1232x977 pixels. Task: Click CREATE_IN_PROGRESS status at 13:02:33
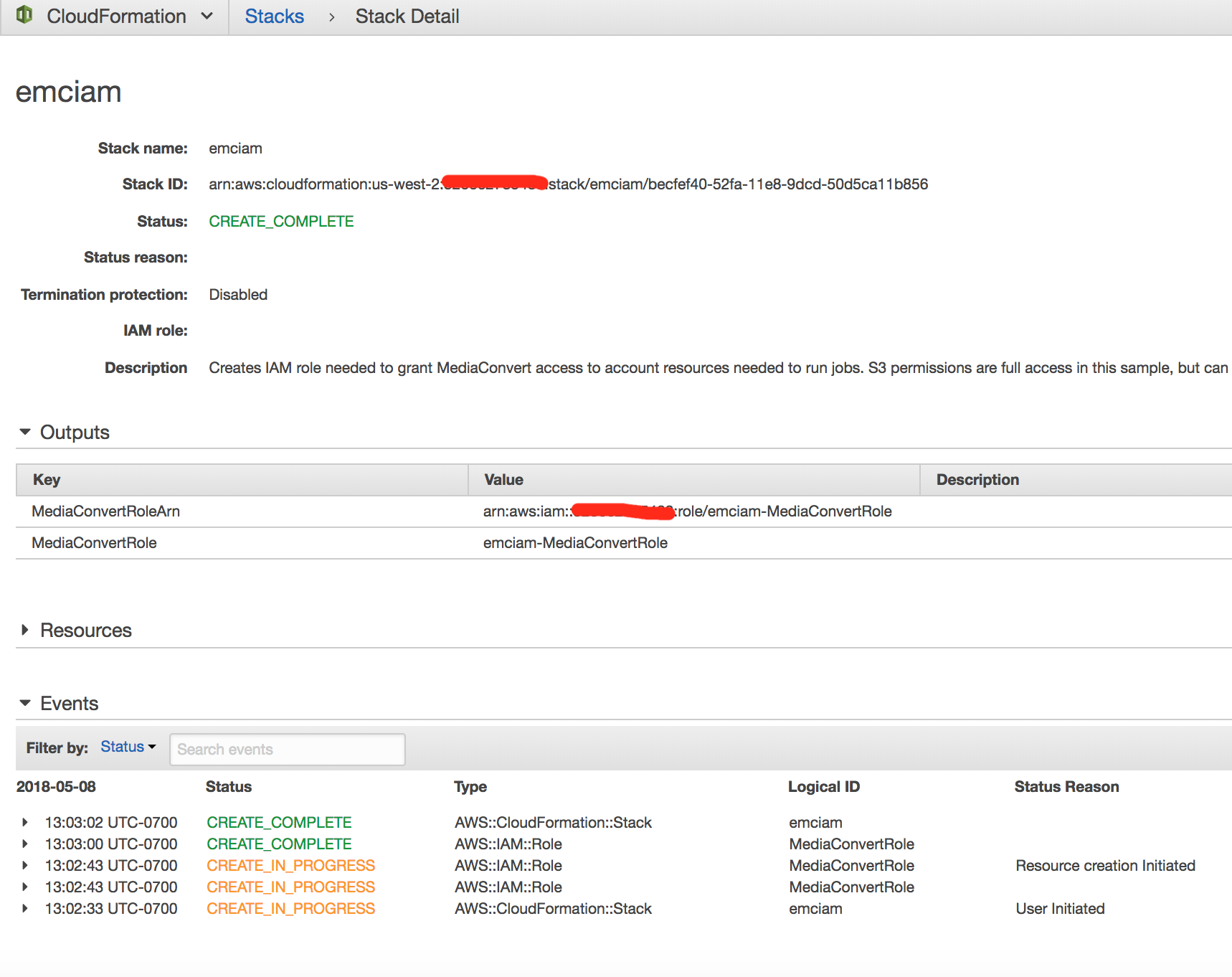click(x=290, y=908)
